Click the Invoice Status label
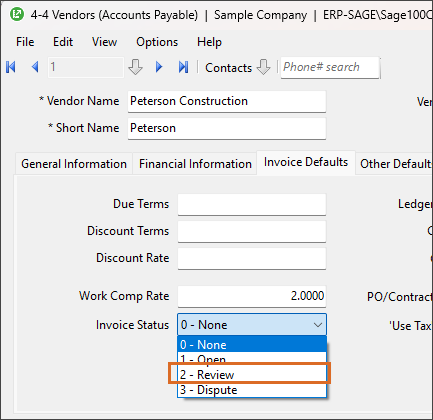This screenshot has height=420, width=433. [x=132, y=325]
